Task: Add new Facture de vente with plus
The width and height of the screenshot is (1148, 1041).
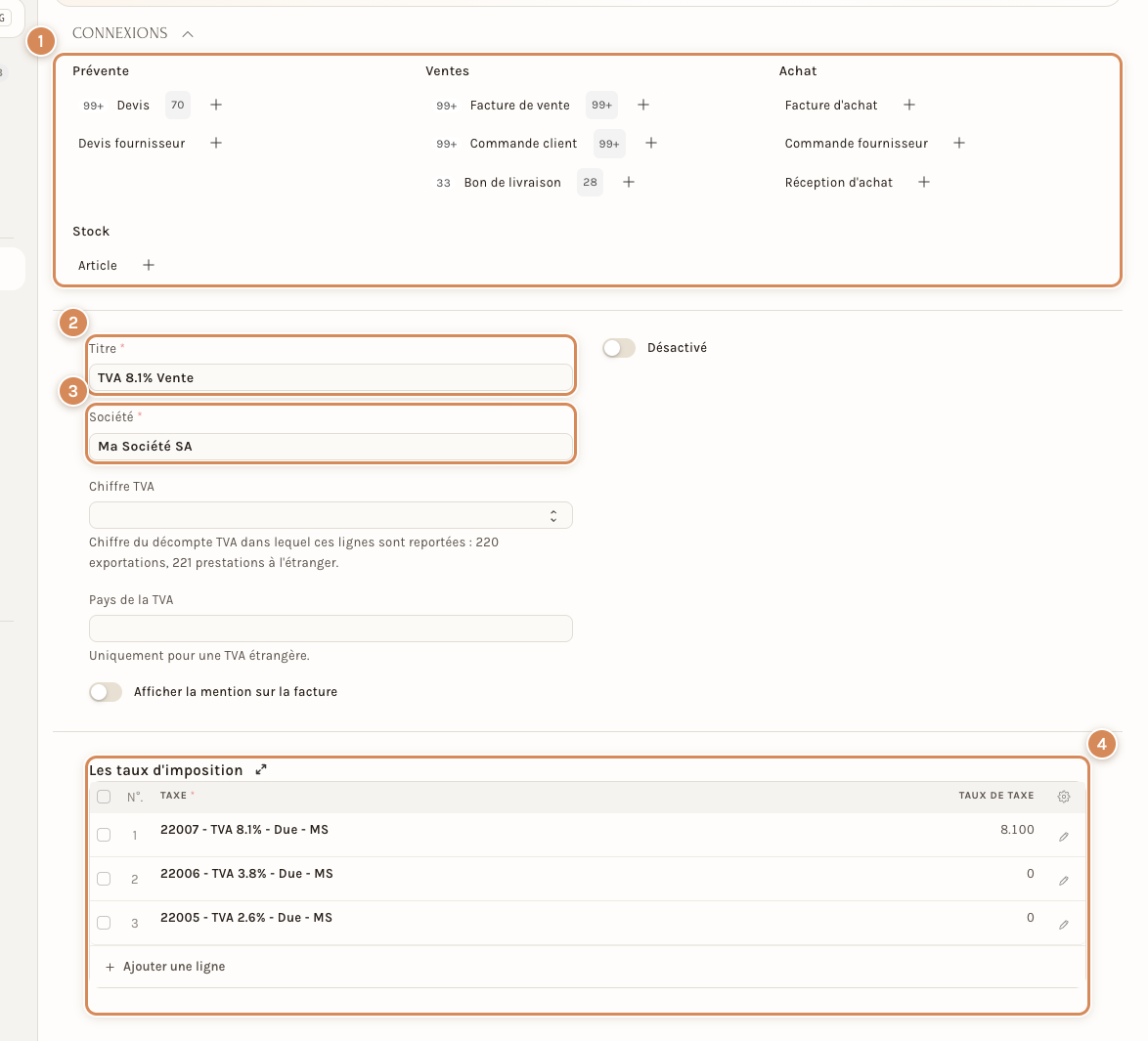Action: click(x=642, y=105)
